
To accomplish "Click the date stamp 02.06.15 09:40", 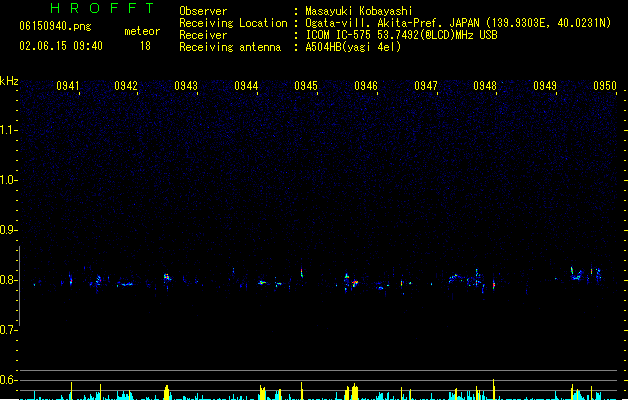I will (x=61, y=46).
